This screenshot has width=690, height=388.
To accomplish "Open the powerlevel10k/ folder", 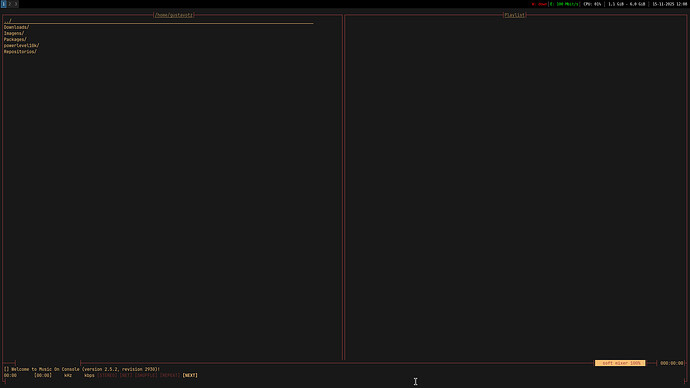I will point(22,46).
